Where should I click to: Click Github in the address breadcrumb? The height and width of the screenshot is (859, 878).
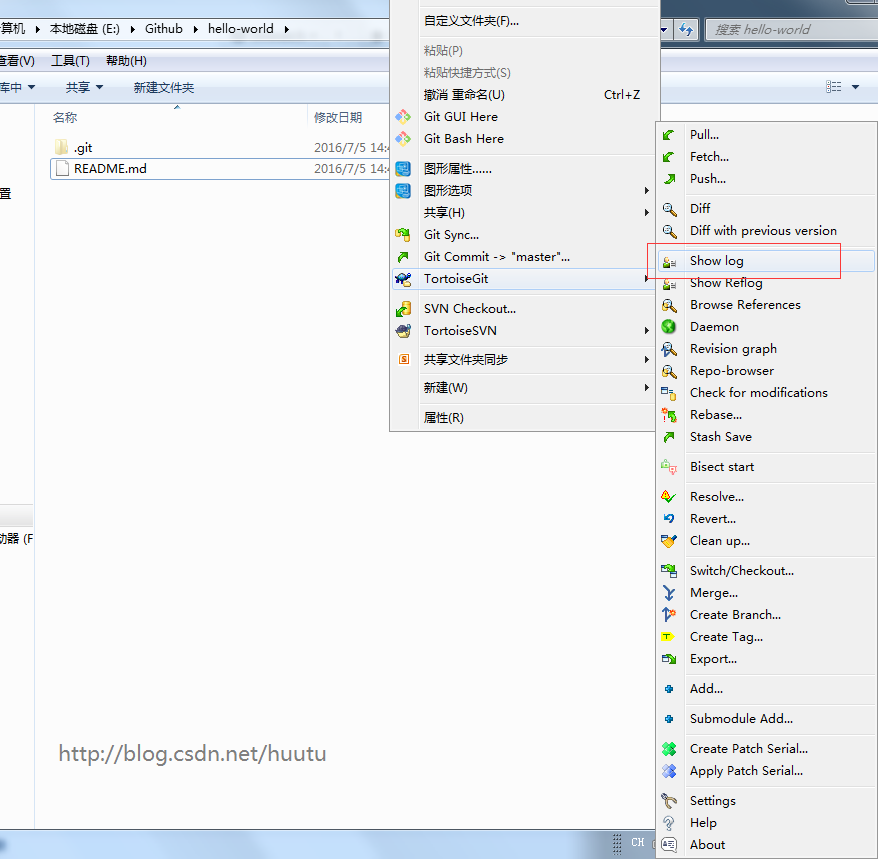coord(164,29)
